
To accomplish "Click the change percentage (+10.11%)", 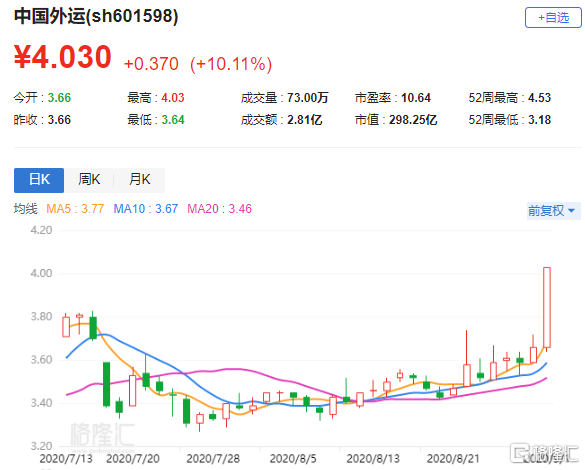I will click(x=231, y=64).
